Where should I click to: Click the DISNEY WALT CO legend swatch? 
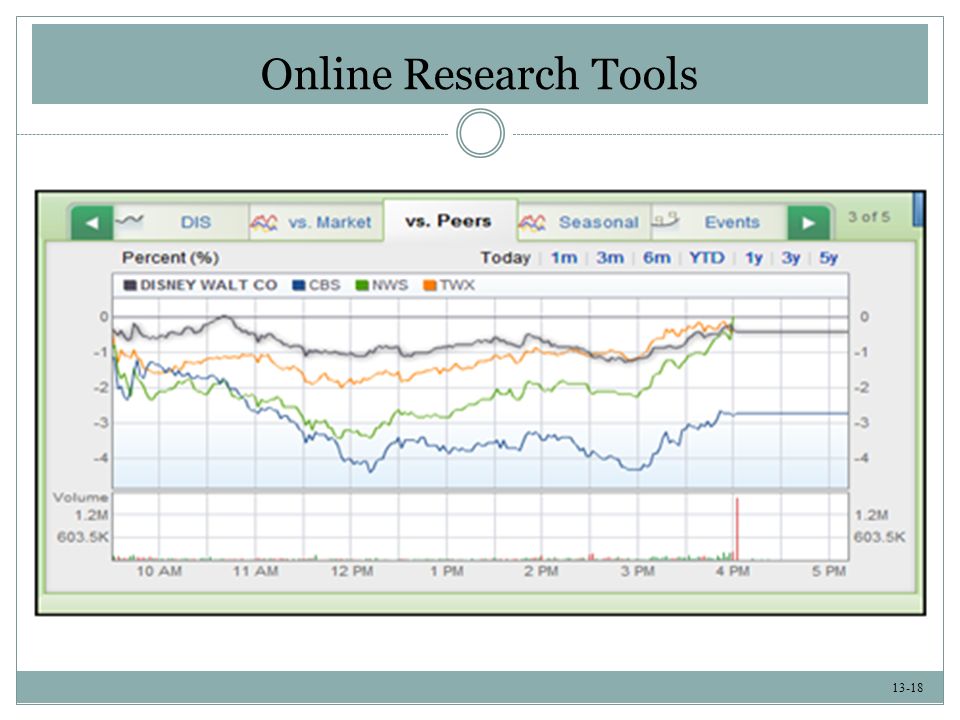130,285
